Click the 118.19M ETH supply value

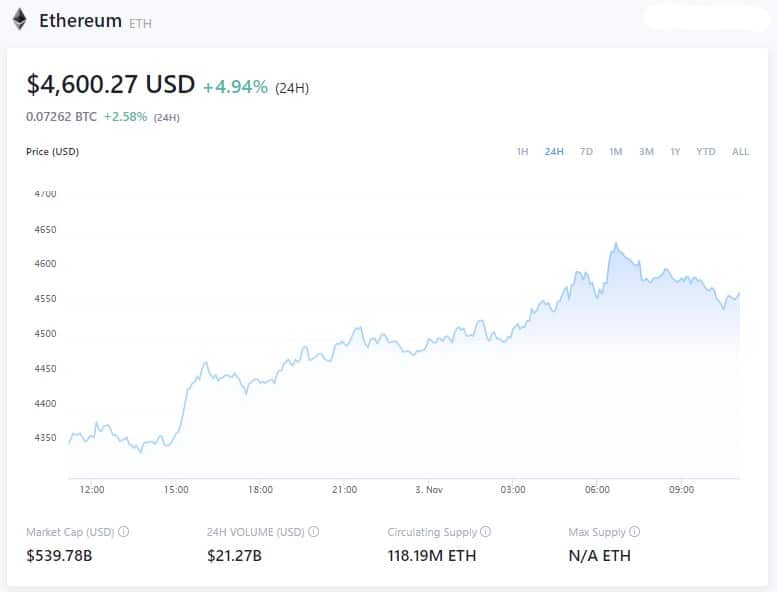coord(432,555)
